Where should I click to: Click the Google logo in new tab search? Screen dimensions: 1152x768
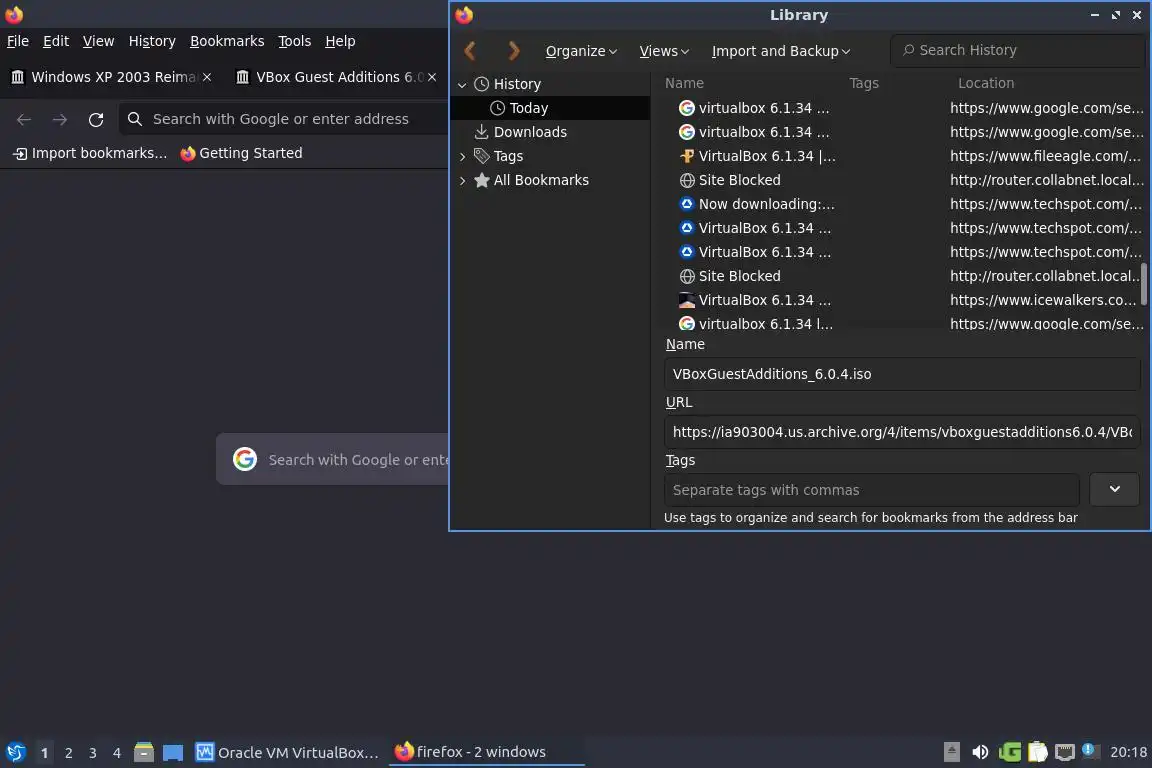tap(245, 459)
